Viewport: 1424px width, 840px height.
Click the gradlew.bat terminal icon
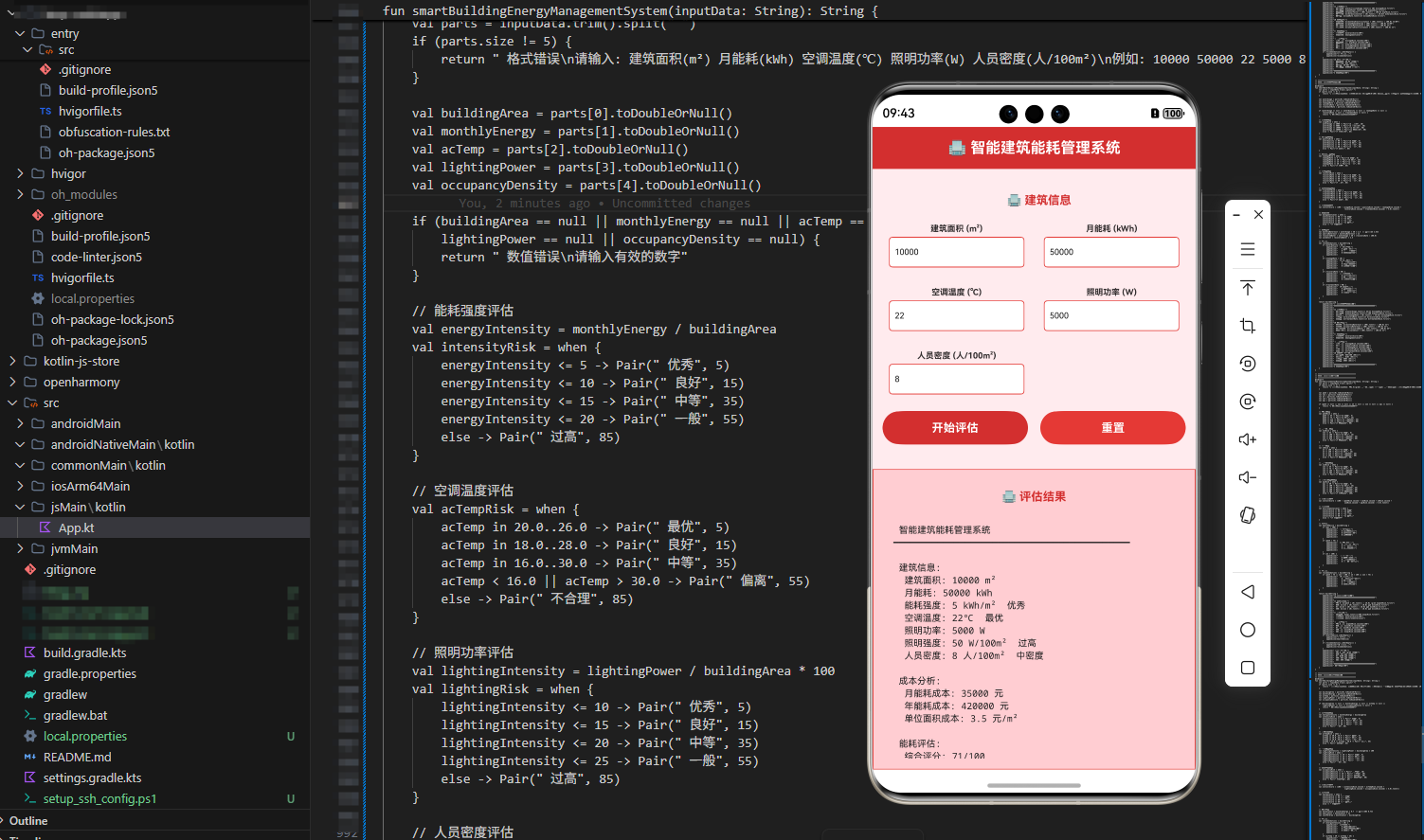click(x=29, y=715)
